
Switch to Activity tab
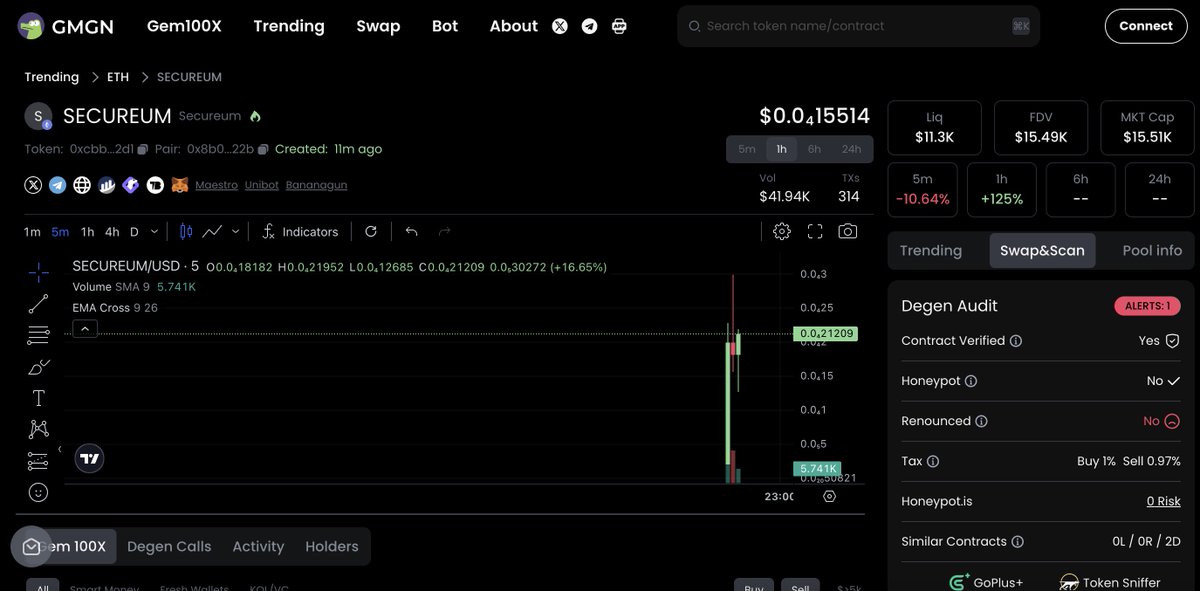(258, 546)
